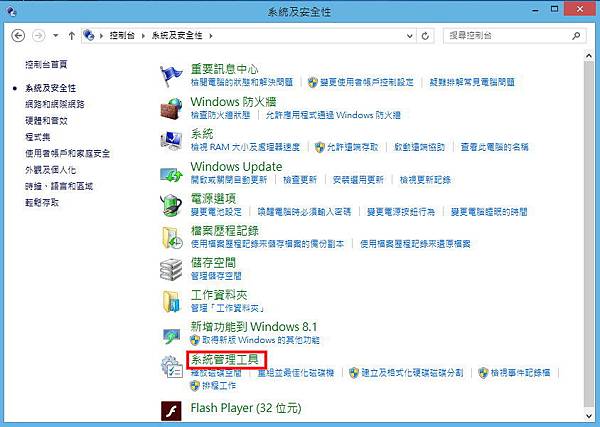Click 重組並最佳化磁碟機 link

(x=296, y=372)
